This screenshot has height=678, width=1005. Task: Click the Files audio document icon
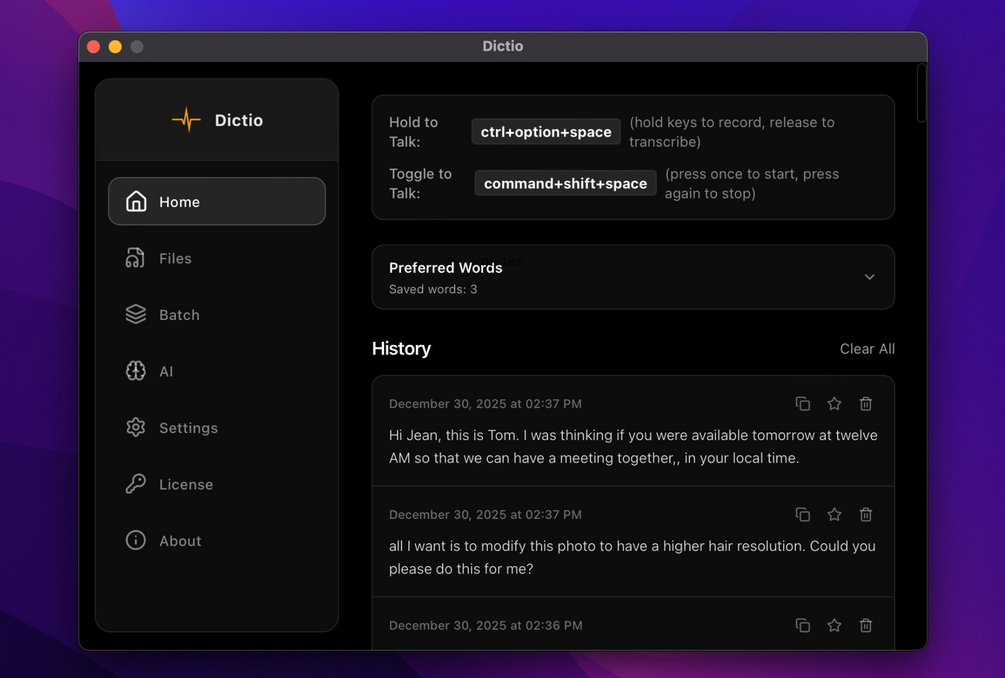135,258
